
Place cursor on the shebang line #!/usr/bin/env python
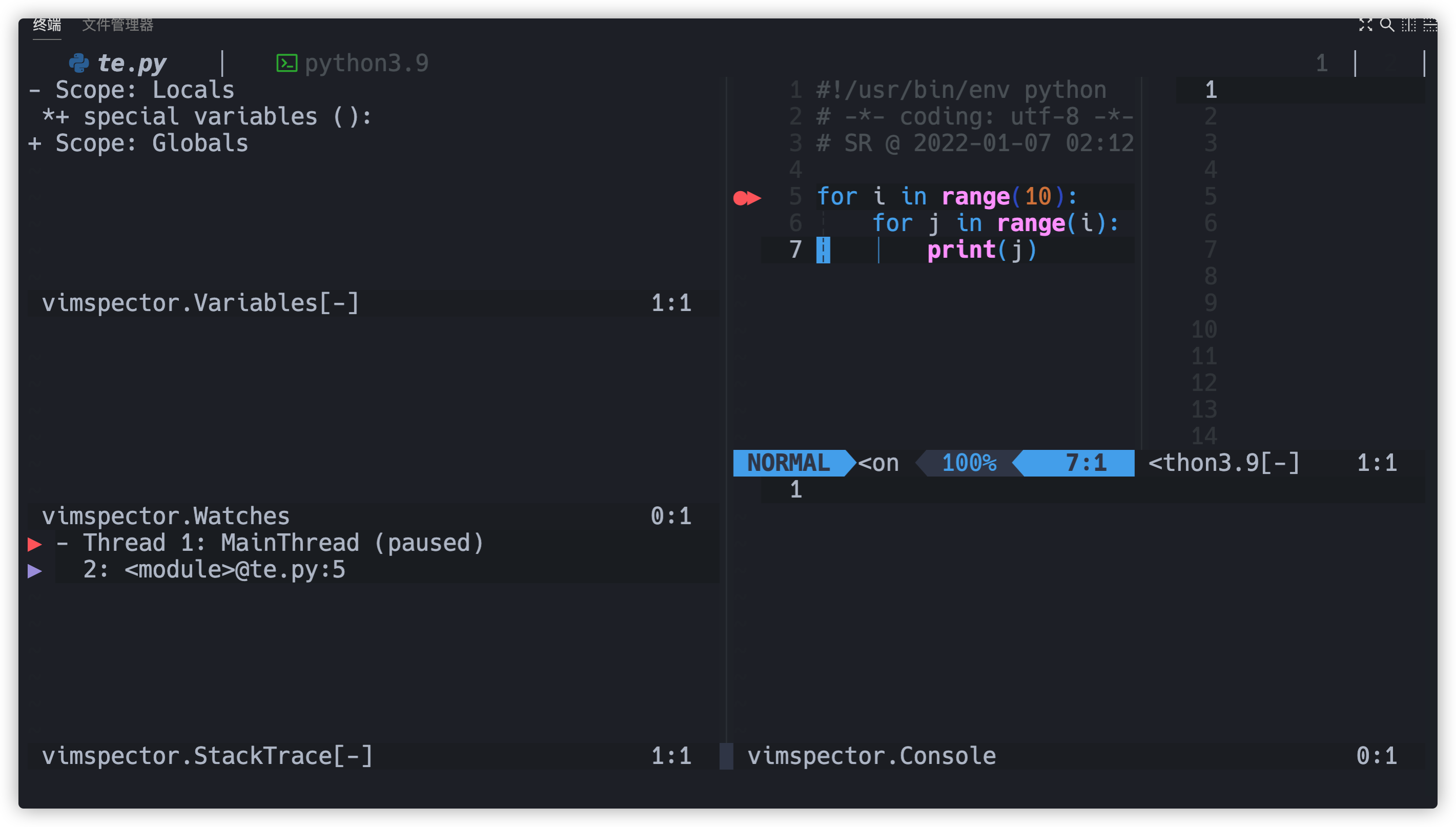(962, 90)
